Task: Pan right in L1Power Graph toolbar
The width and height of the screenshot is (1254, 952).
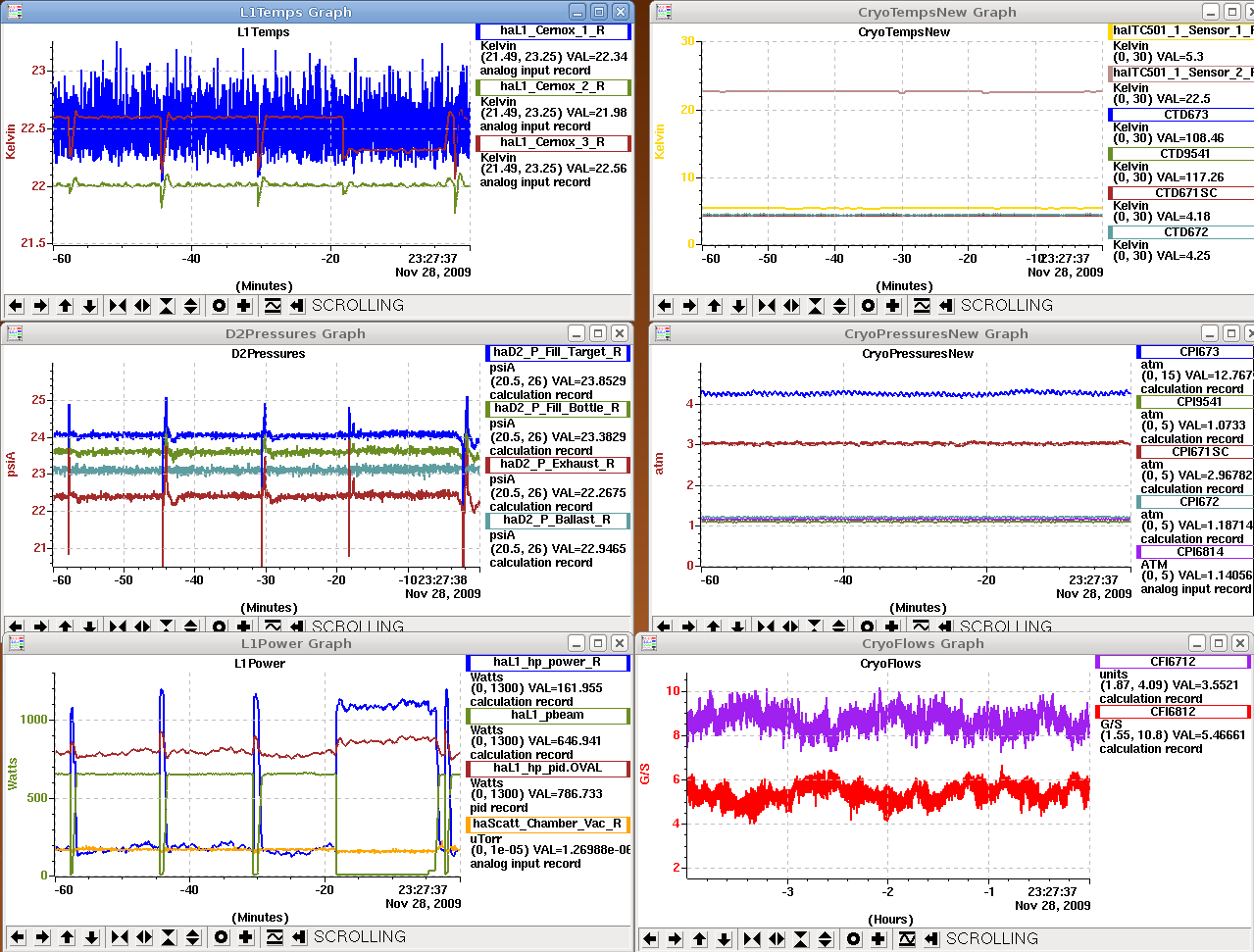Action: tap(42, 937)
